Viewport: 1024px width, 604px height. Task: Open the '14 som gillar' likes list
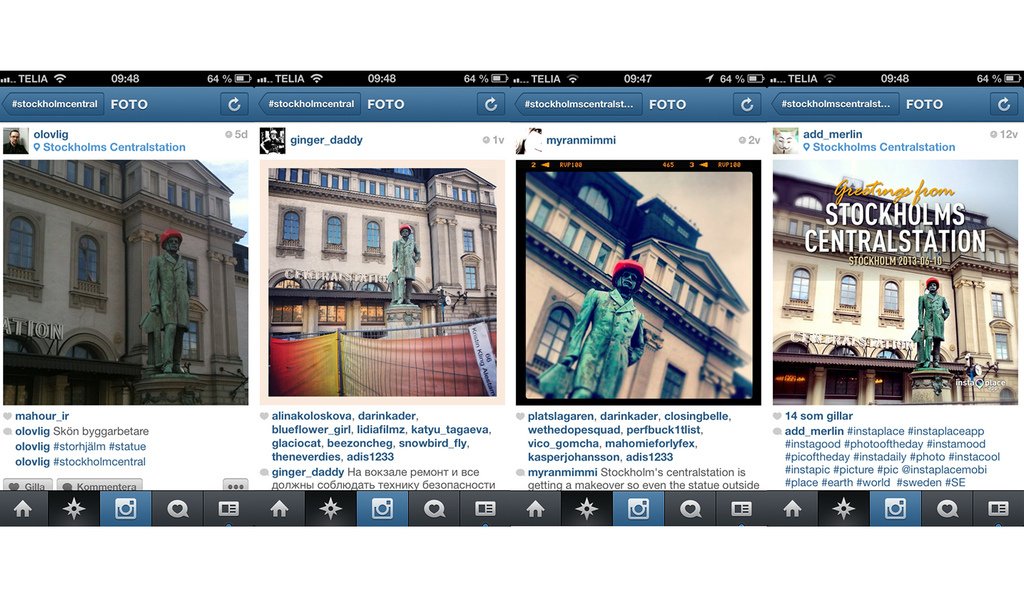(818, 415)
